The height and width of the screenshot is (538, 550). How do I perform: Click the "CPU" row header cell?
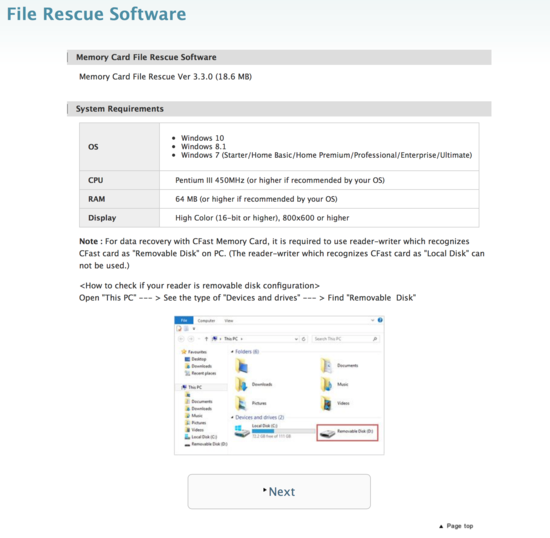click(x=120, y=180)
